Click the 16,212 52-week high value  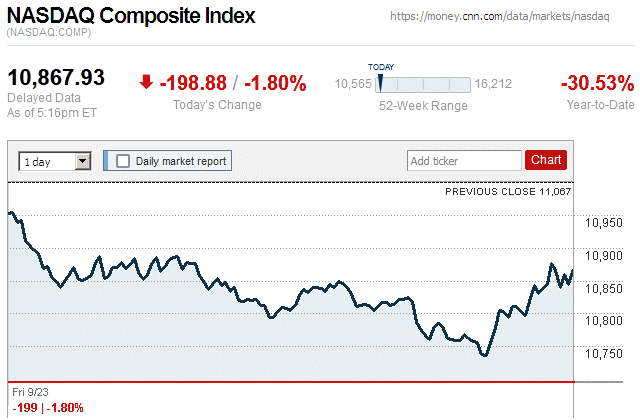point(494,84)
